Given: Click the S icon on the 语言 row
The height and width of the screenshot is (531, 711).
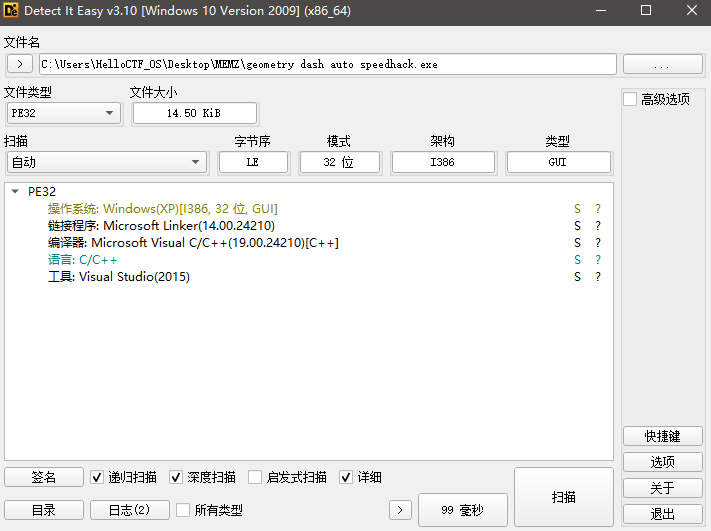Looking at the screenshot, I should (x=577, y=260).
